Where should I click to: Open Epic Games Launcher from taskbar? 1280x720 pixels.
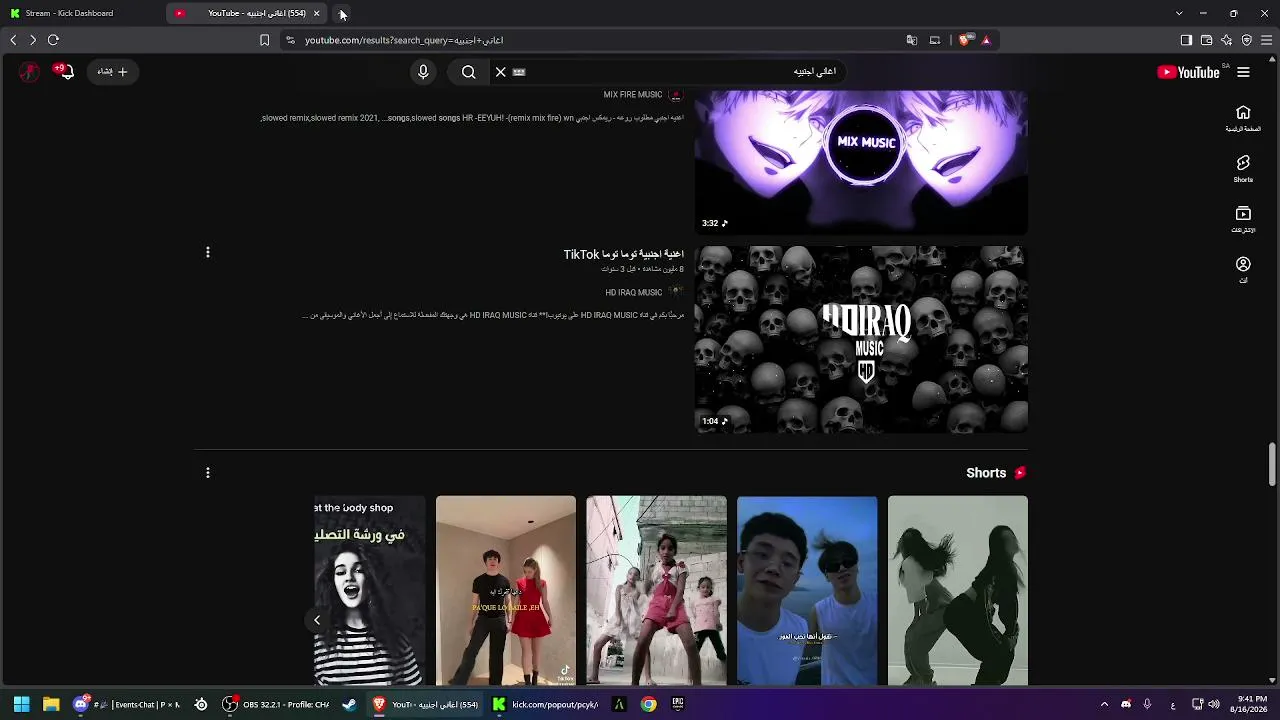point(678,704)
